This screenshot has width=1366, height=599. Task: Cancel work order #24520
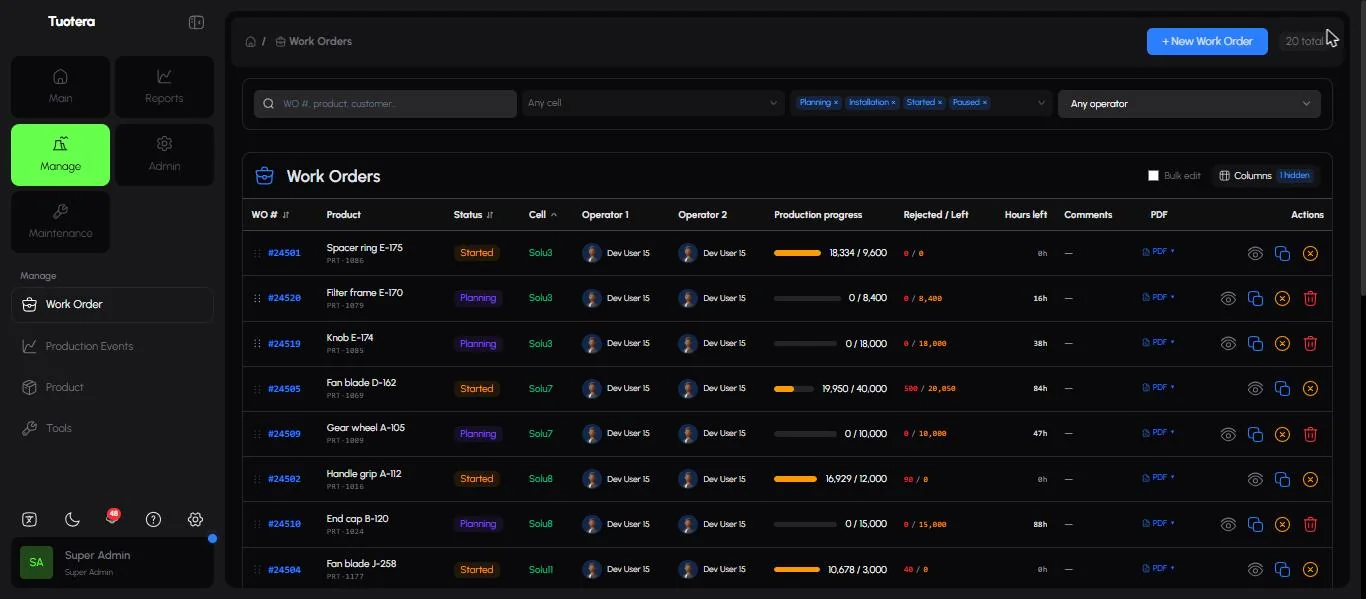[1283, 299]
